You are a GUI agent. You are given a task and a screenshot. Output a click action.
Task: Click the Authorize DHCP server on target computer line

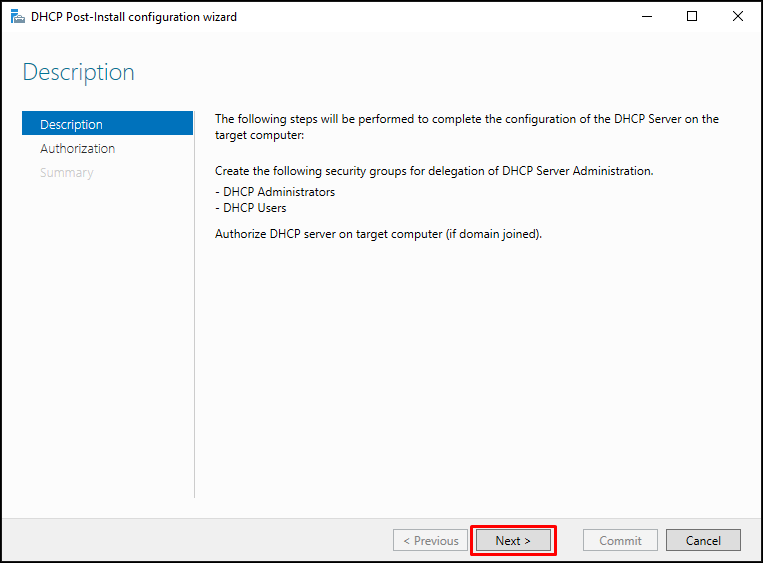379,234
